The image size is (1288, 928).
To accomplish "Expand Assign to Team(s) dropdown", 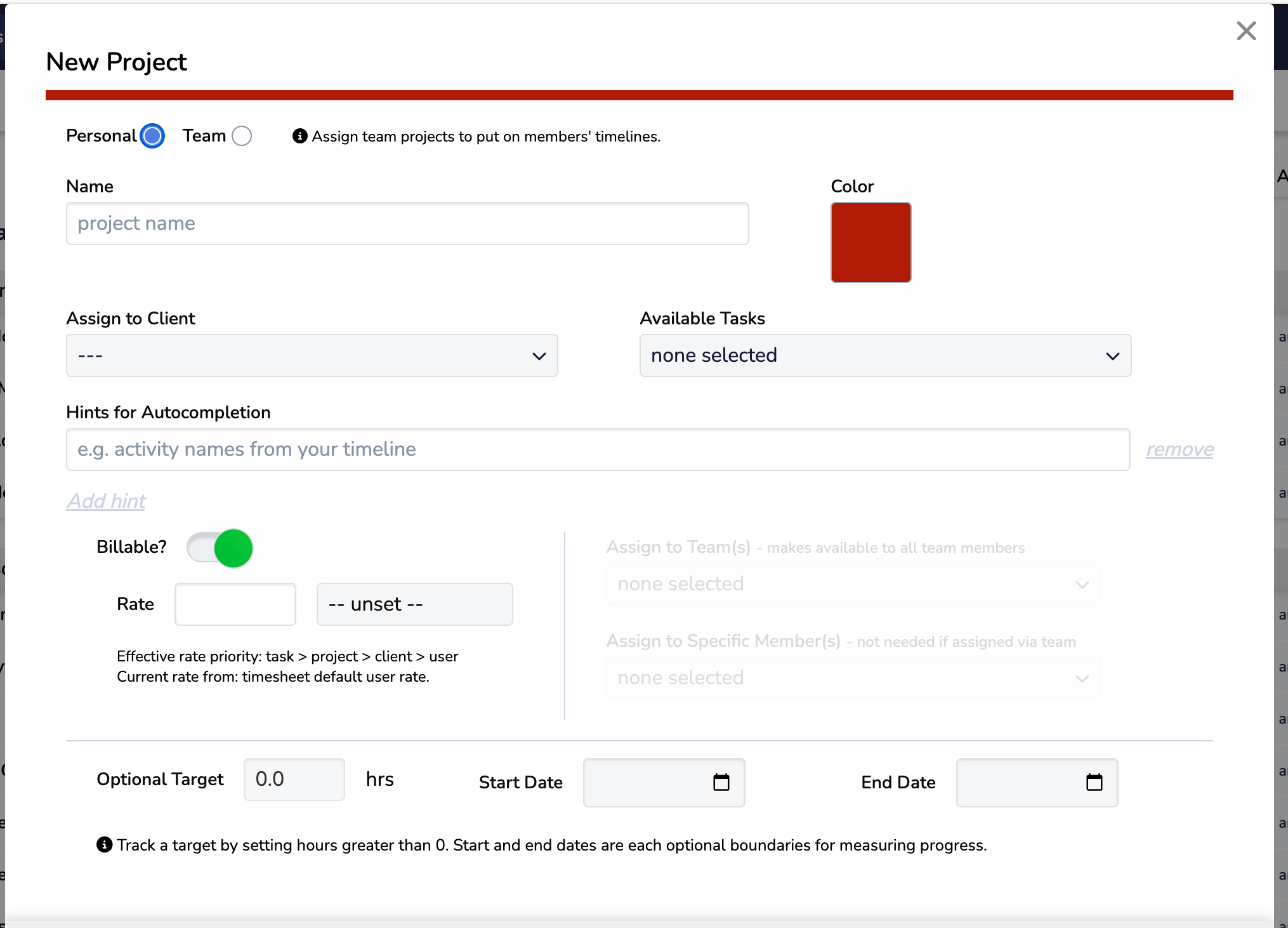I will pos(853,584).
